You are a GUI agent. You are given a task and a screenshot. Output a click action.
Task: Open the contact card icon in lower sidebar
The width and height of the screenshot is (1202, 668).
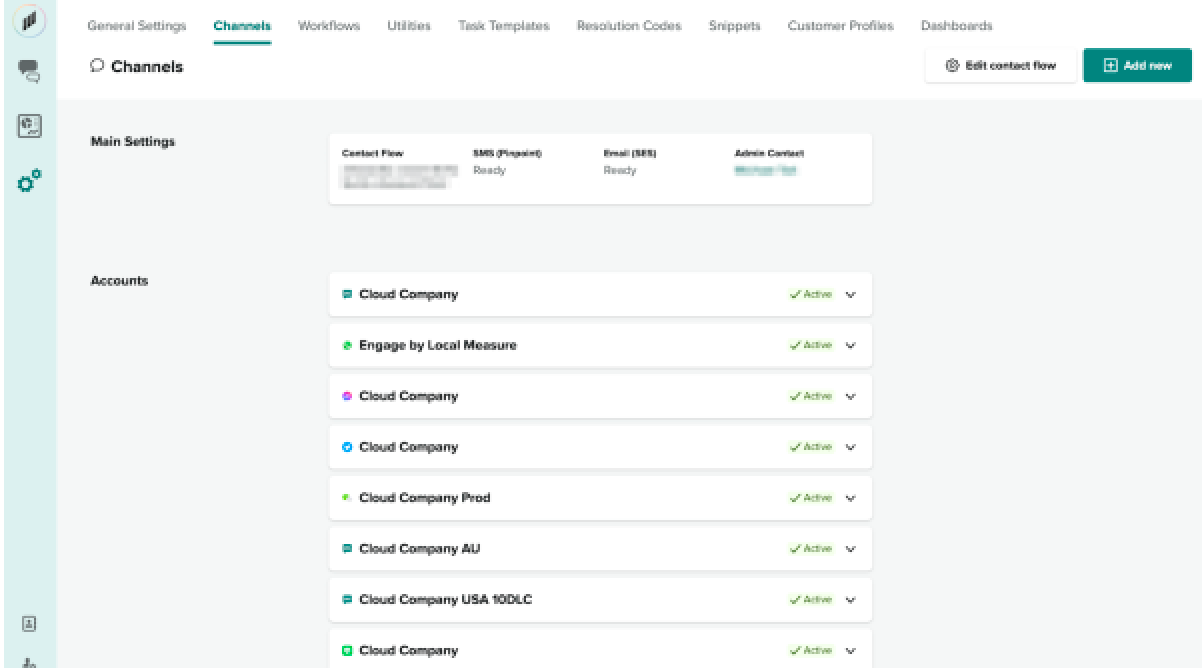(29, 622)
